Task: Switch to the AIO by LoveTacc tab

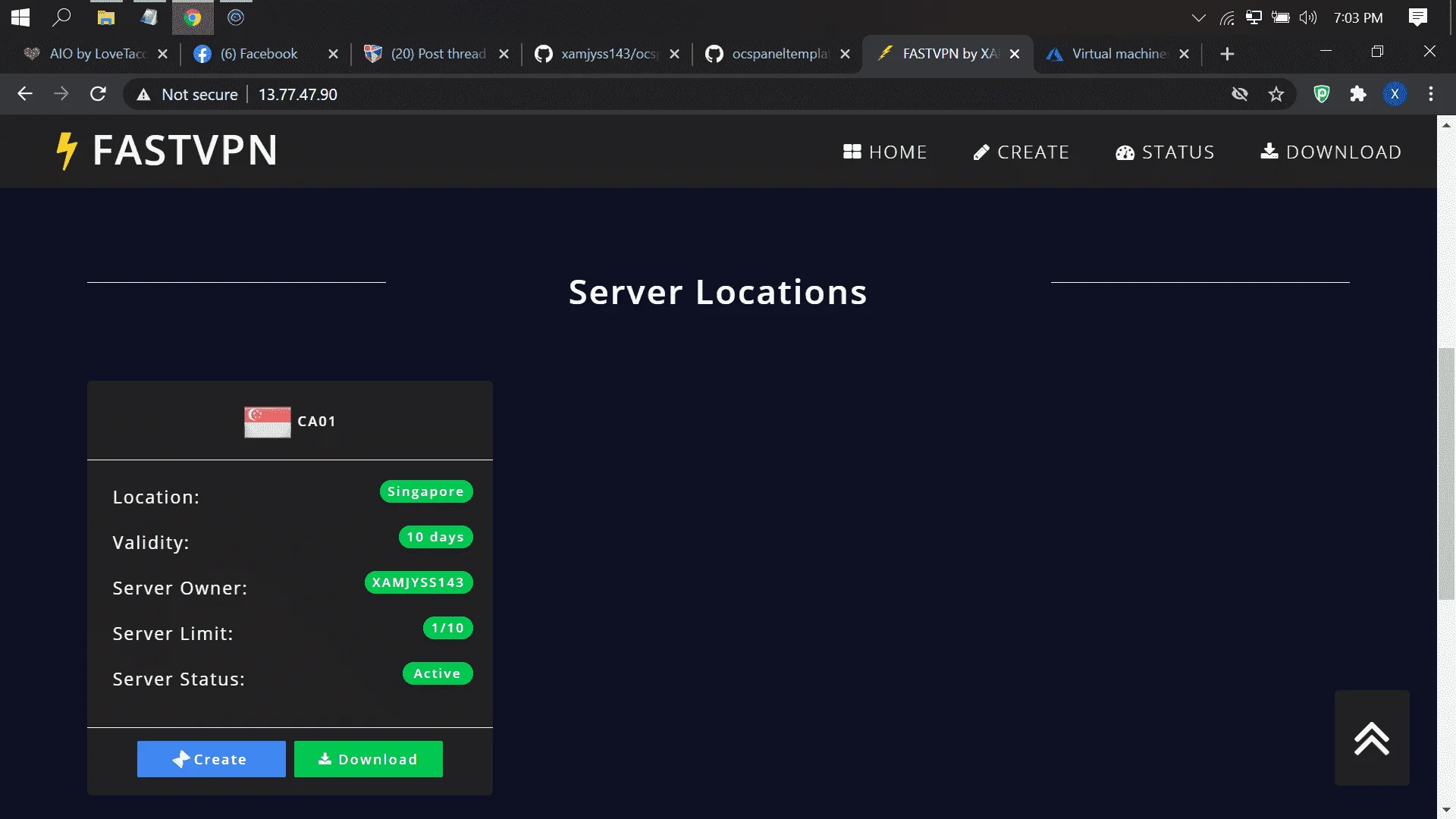Action: [x=96, y=54]
